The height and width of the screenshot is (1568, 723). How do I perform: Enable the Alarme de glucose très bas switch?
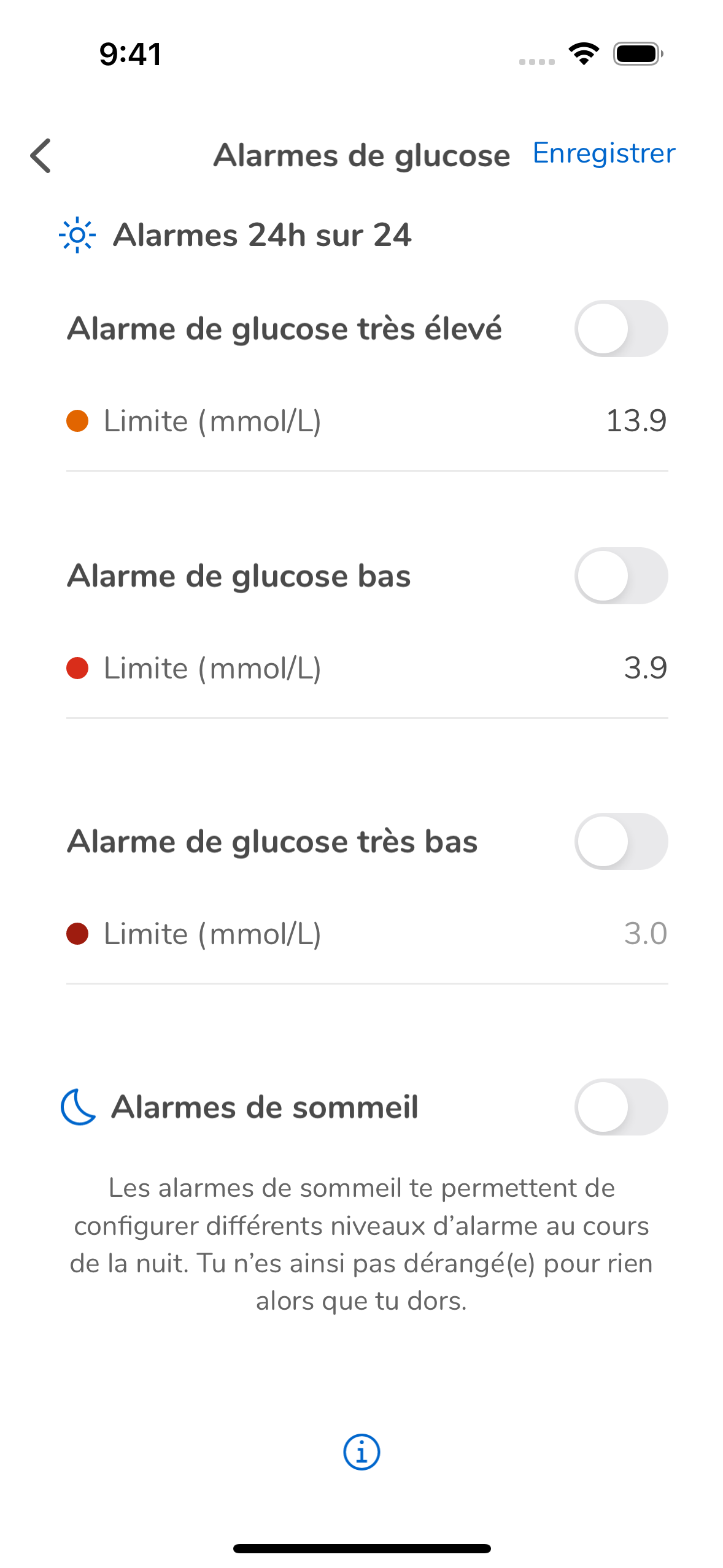[621, 841]
